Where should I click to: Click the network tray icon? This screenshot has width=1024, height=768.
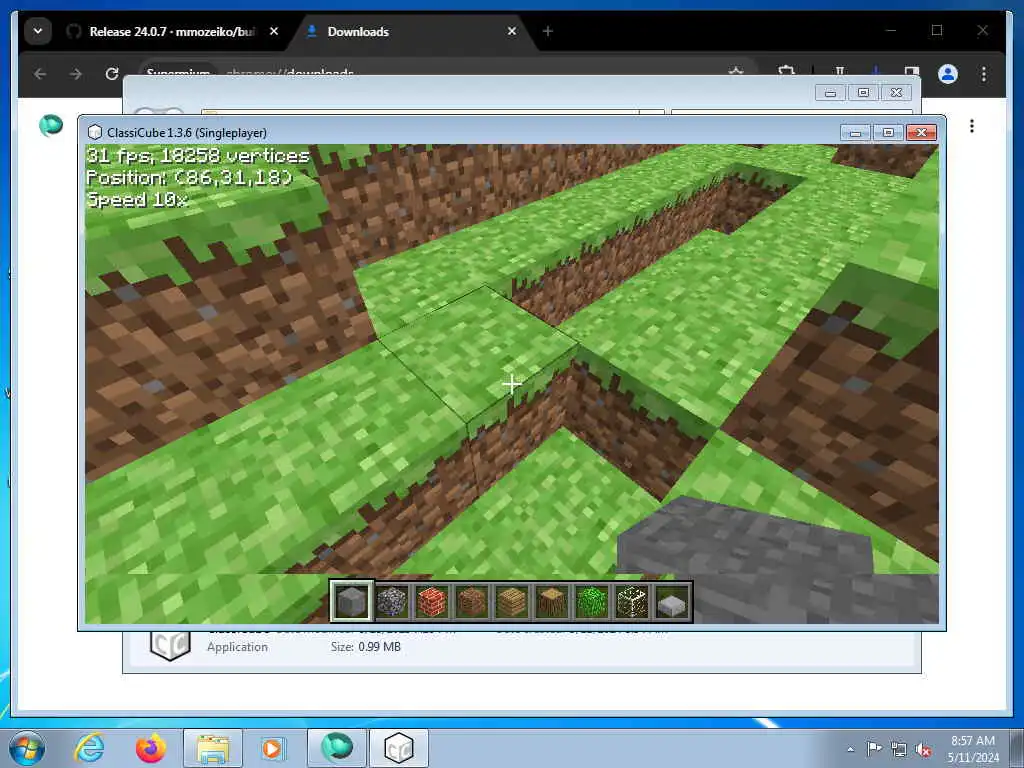coord(899,749)
